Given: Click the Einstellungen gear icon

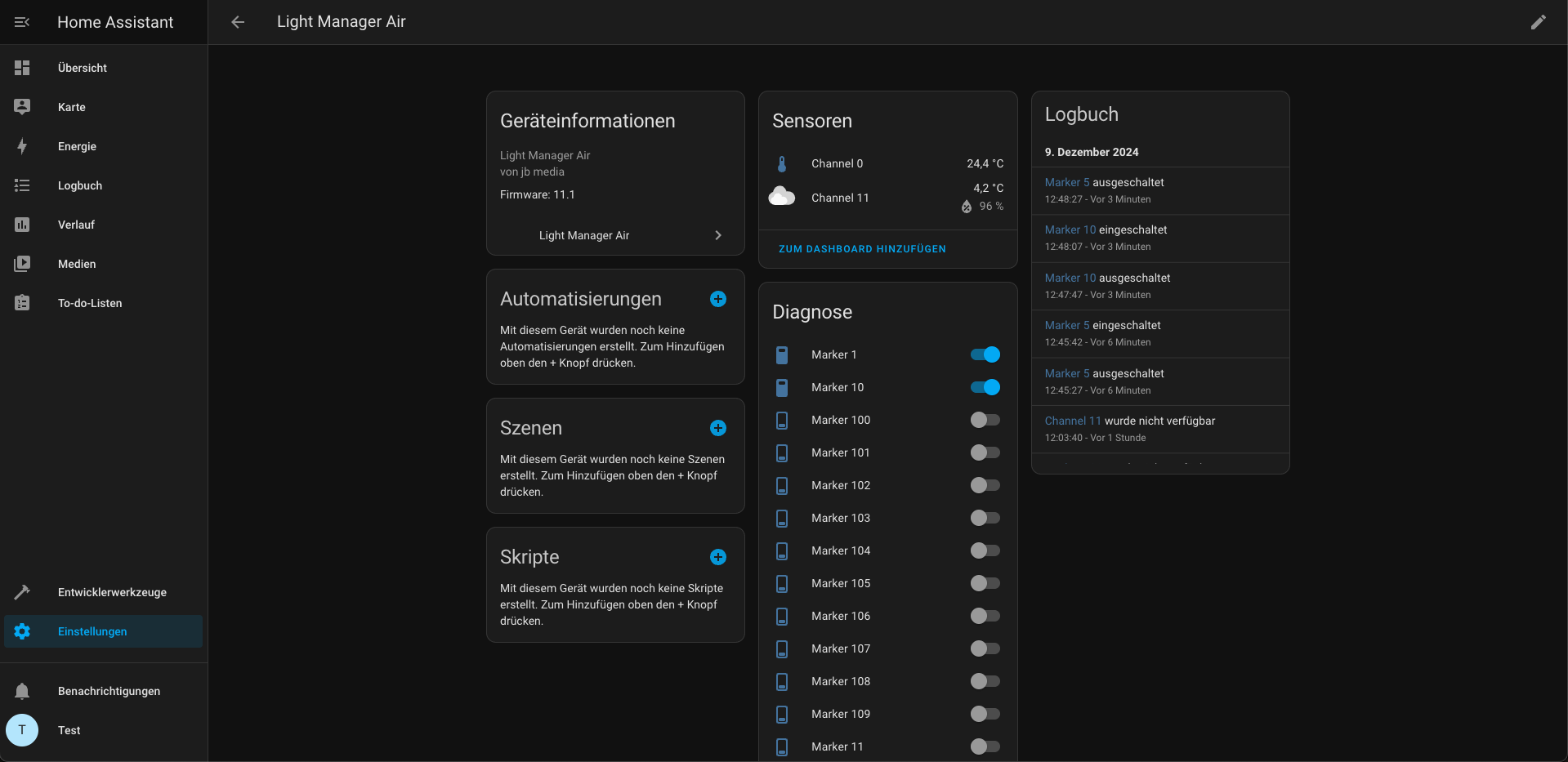Looking at the screenshot, I should (x=22, y=631).
